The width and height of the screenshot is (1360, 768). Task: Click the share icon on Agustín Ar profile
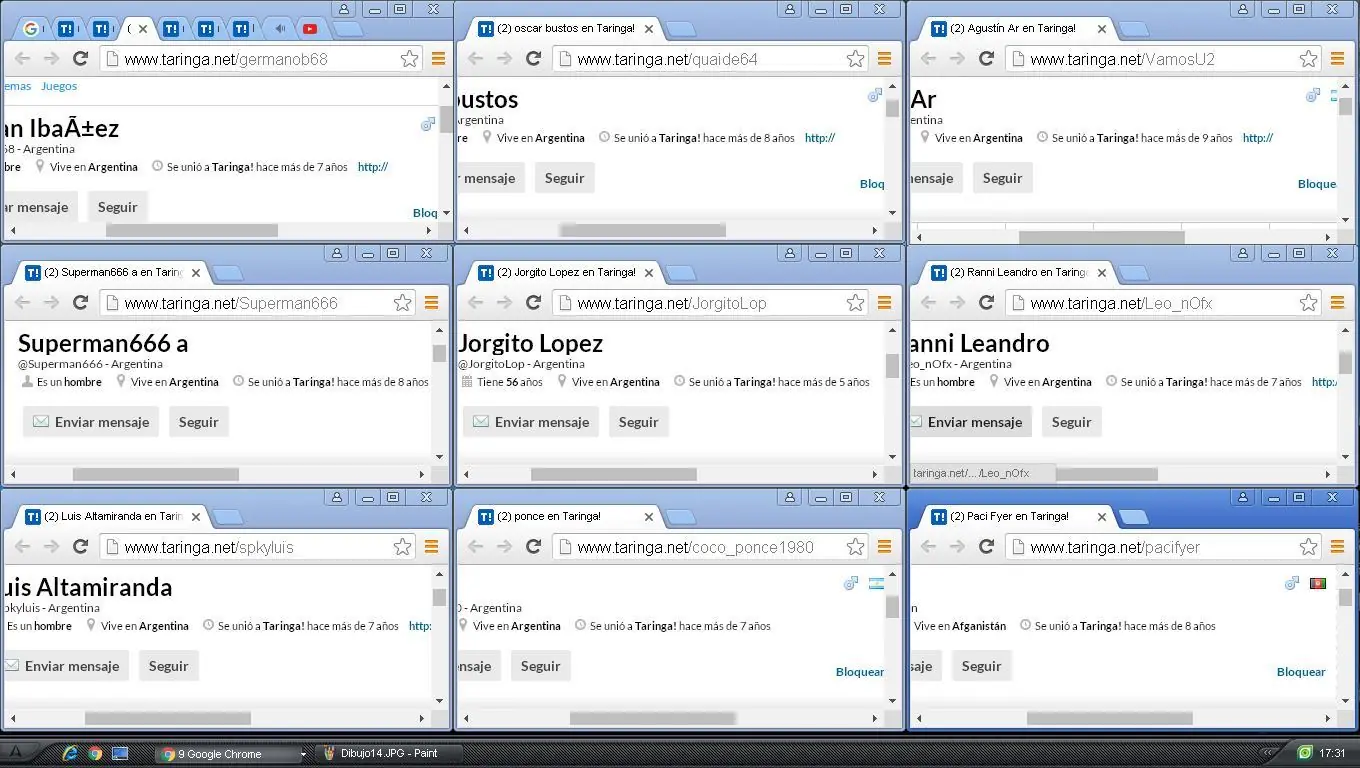click(1313, 95)
